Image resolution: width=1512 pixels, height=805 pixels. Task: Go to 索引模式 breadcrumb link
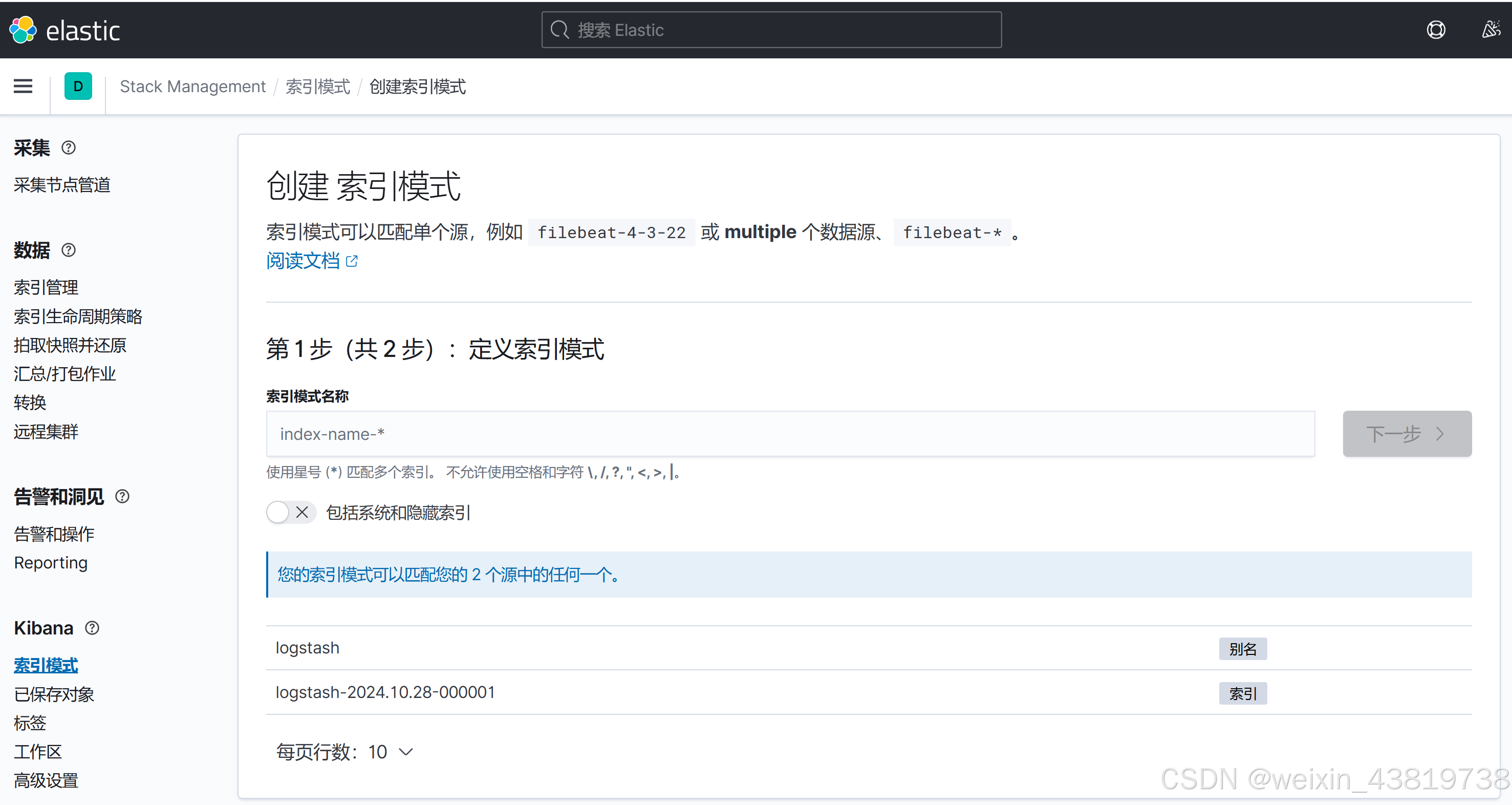(x=317, y=87)
